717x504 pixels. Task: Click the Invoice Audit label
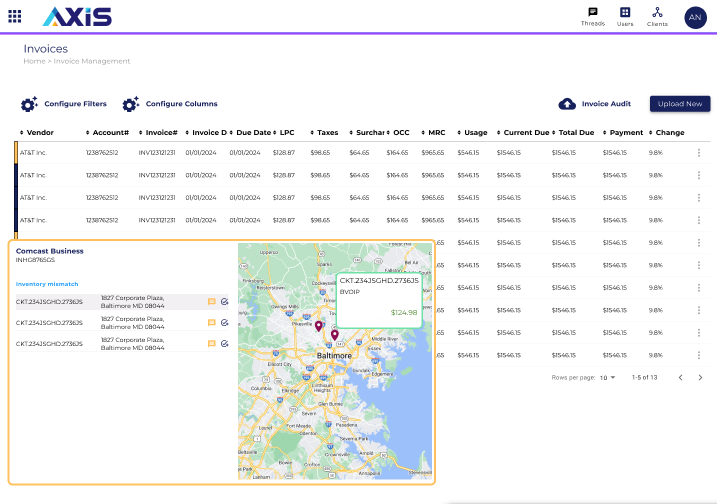[x=606, y=104]
